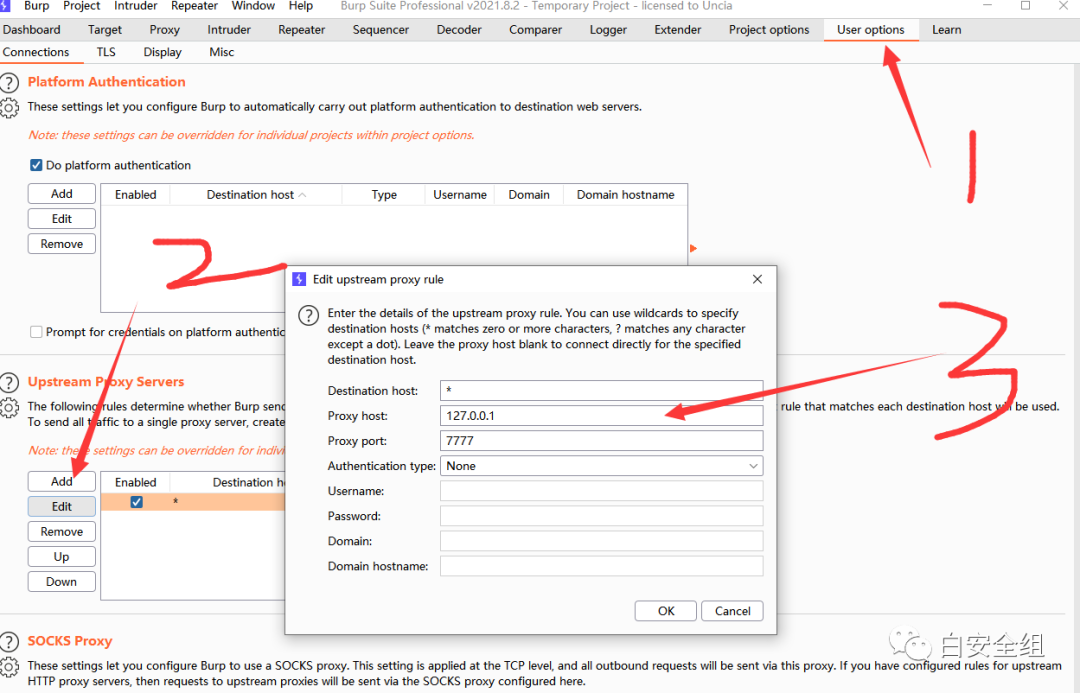Add a new upstream proxy server rule
Viewport: 1080px width, 693px height.
click(x=61, y=482)
